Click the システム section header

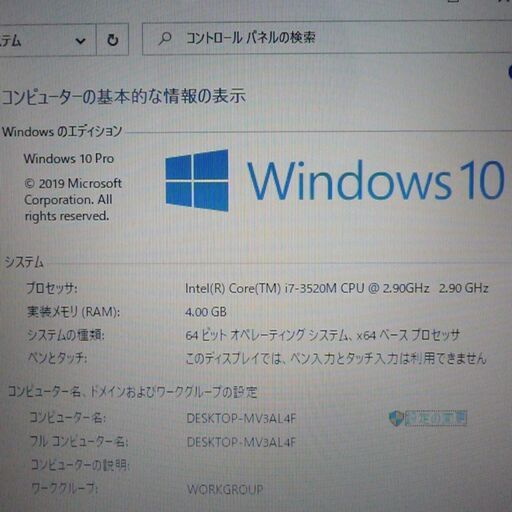tap(24, 262)
